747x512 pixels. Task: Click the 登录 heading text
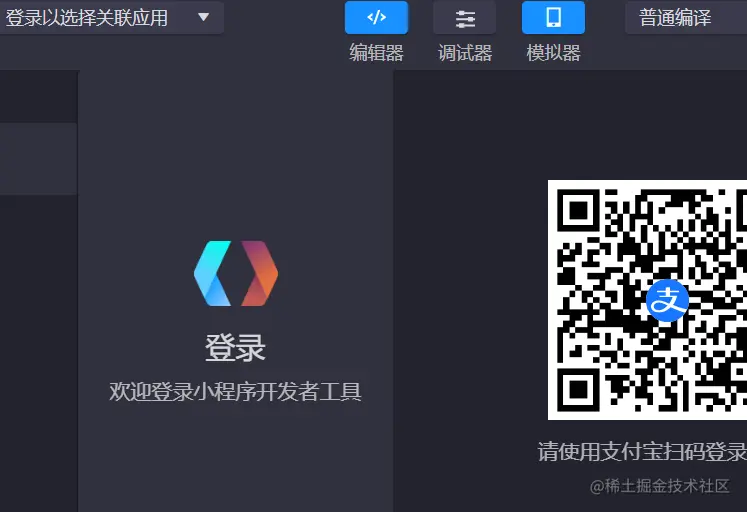point(235,348)
